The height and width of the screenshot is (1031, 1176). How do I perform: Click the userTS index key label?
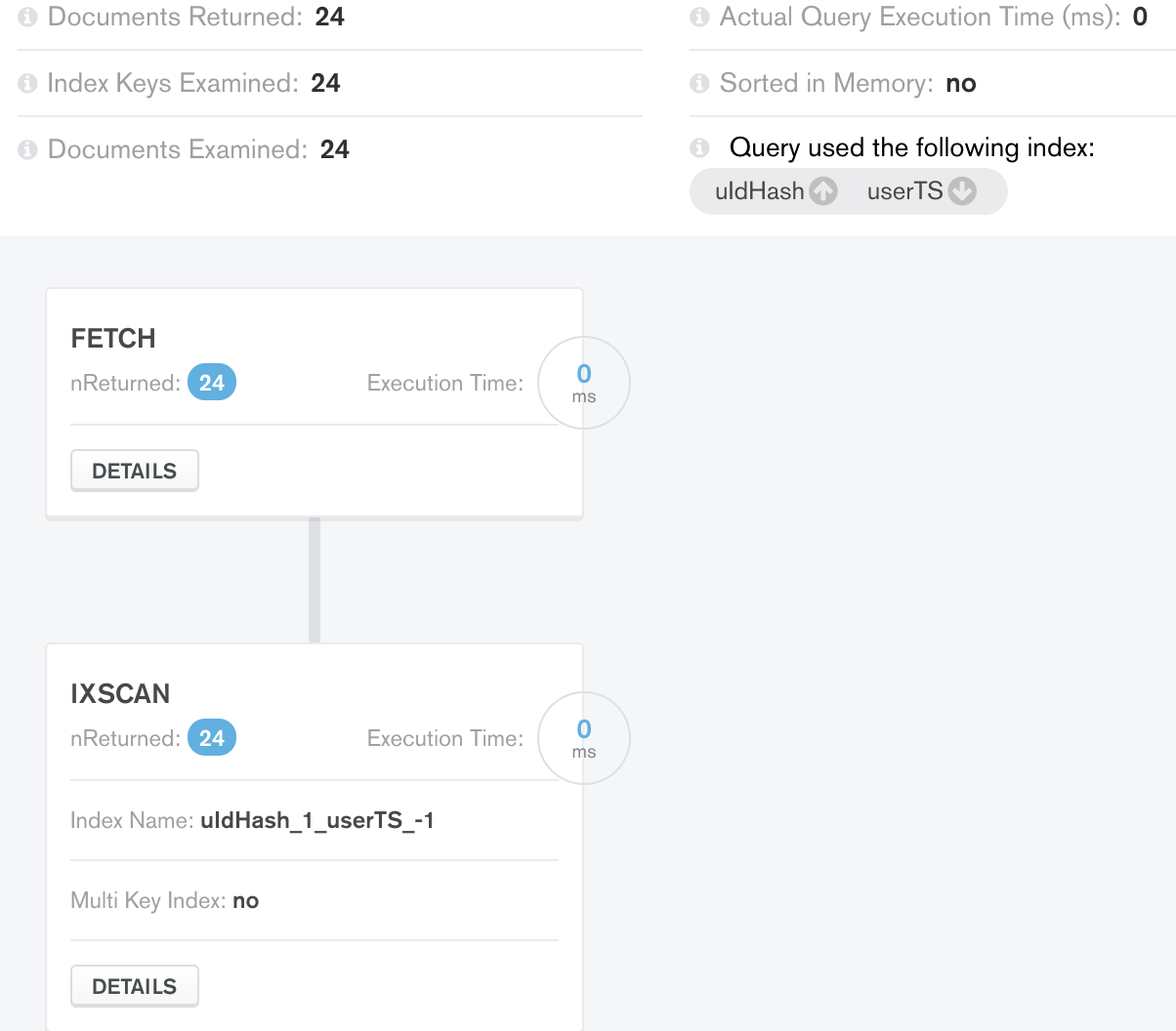tap(904, 191)
